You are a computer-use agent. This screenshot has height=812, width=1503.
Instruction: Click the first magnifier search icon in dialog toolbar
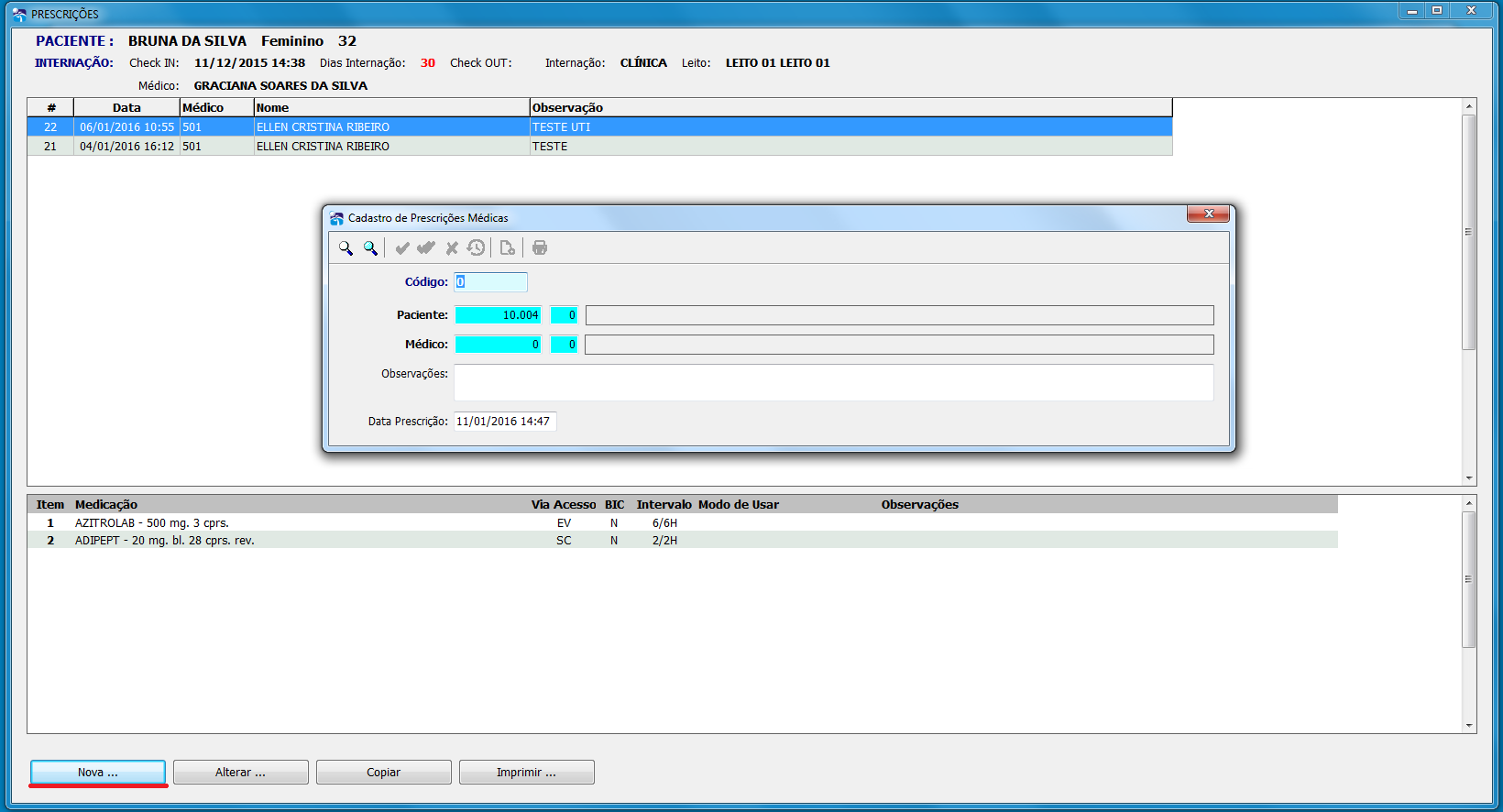point(346,247)
